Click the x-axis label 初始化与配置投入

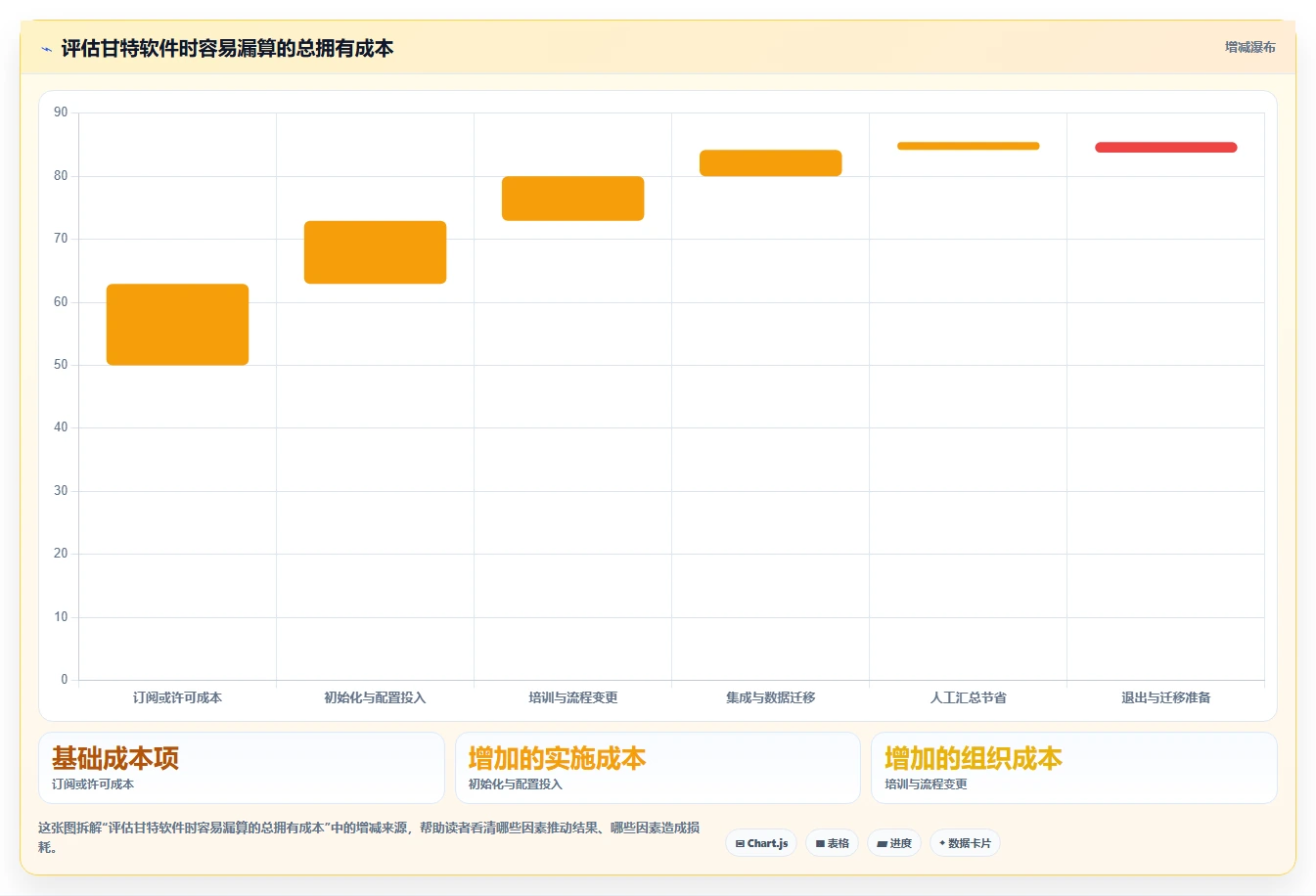pyautogui.click(x=375, y=697)
